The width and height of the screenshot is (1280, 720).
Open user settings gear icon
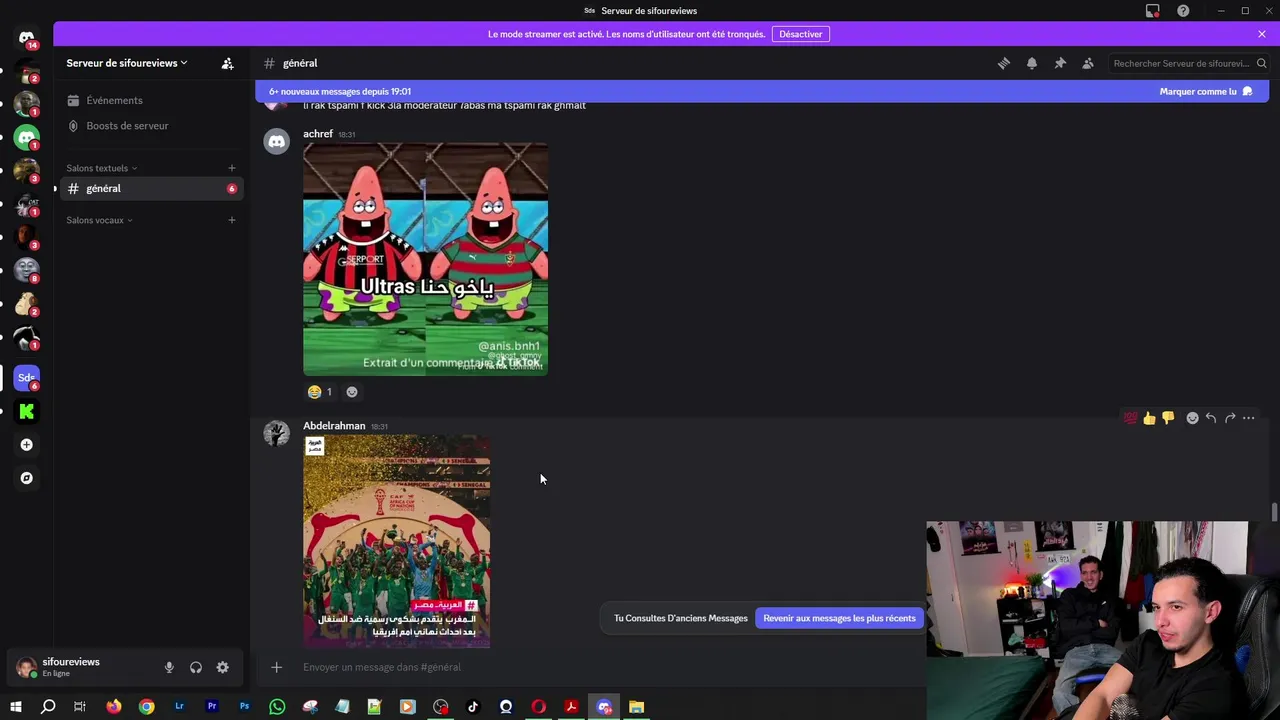[223, 667]
